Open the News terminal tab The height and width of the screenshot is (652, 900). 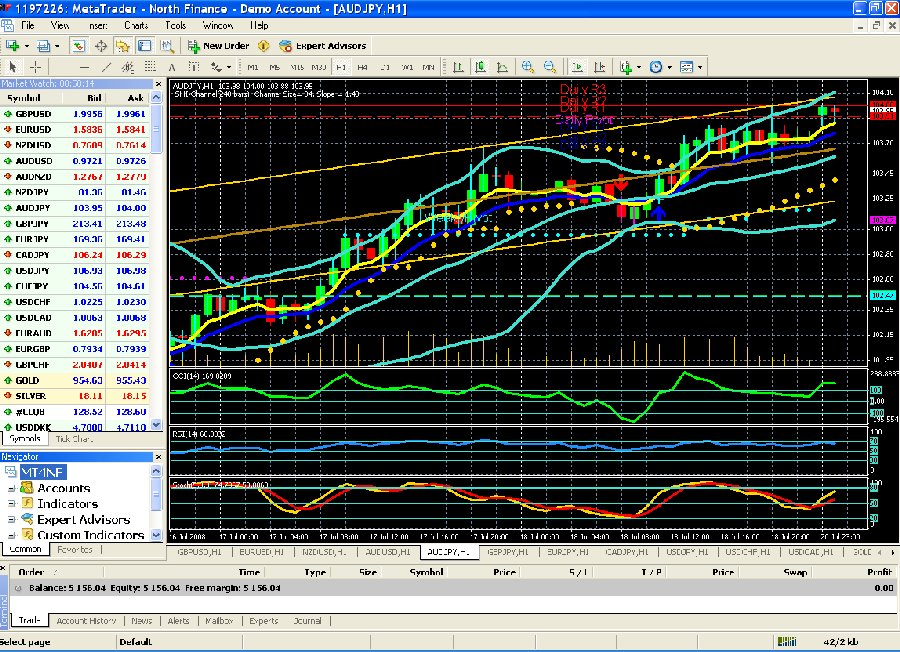[142, 621]
